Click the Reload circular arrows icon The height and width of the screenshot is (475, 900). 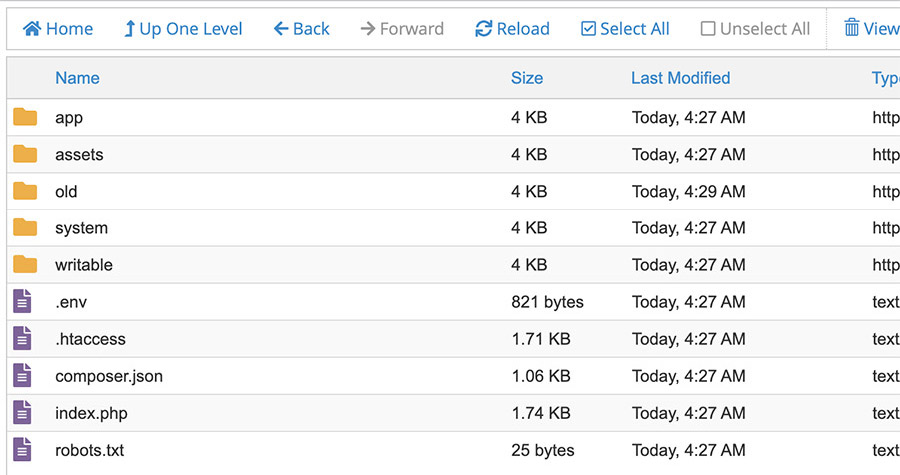[x=484, y=29]
